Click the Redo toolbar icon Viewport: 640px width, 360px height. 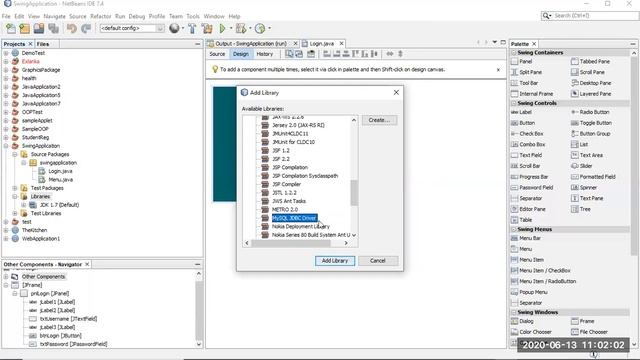tap(86, 28)
